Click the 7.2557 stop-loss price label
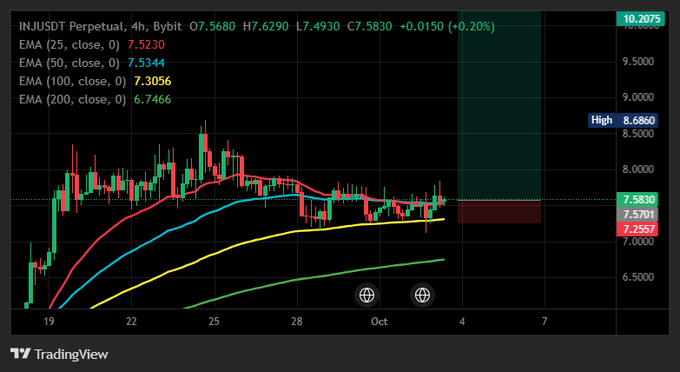The height and width of the screenshot is (372, 680). coord(638,229)
